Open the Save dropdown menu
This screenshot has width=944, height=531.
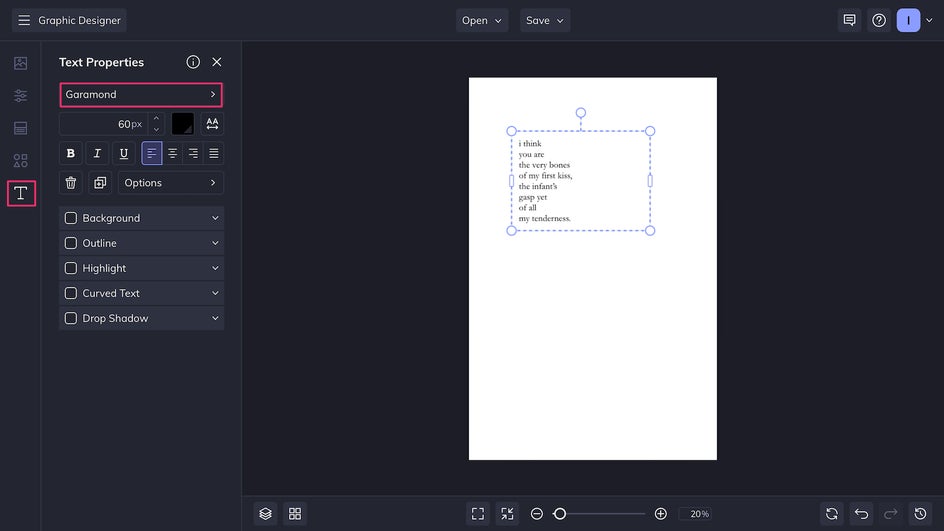point(545,20)
